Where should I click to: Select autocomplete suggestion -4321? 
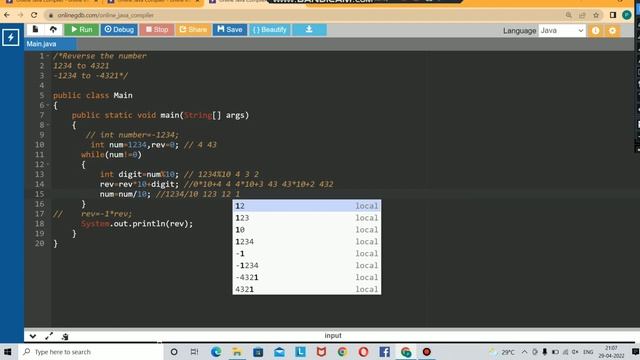307,277
